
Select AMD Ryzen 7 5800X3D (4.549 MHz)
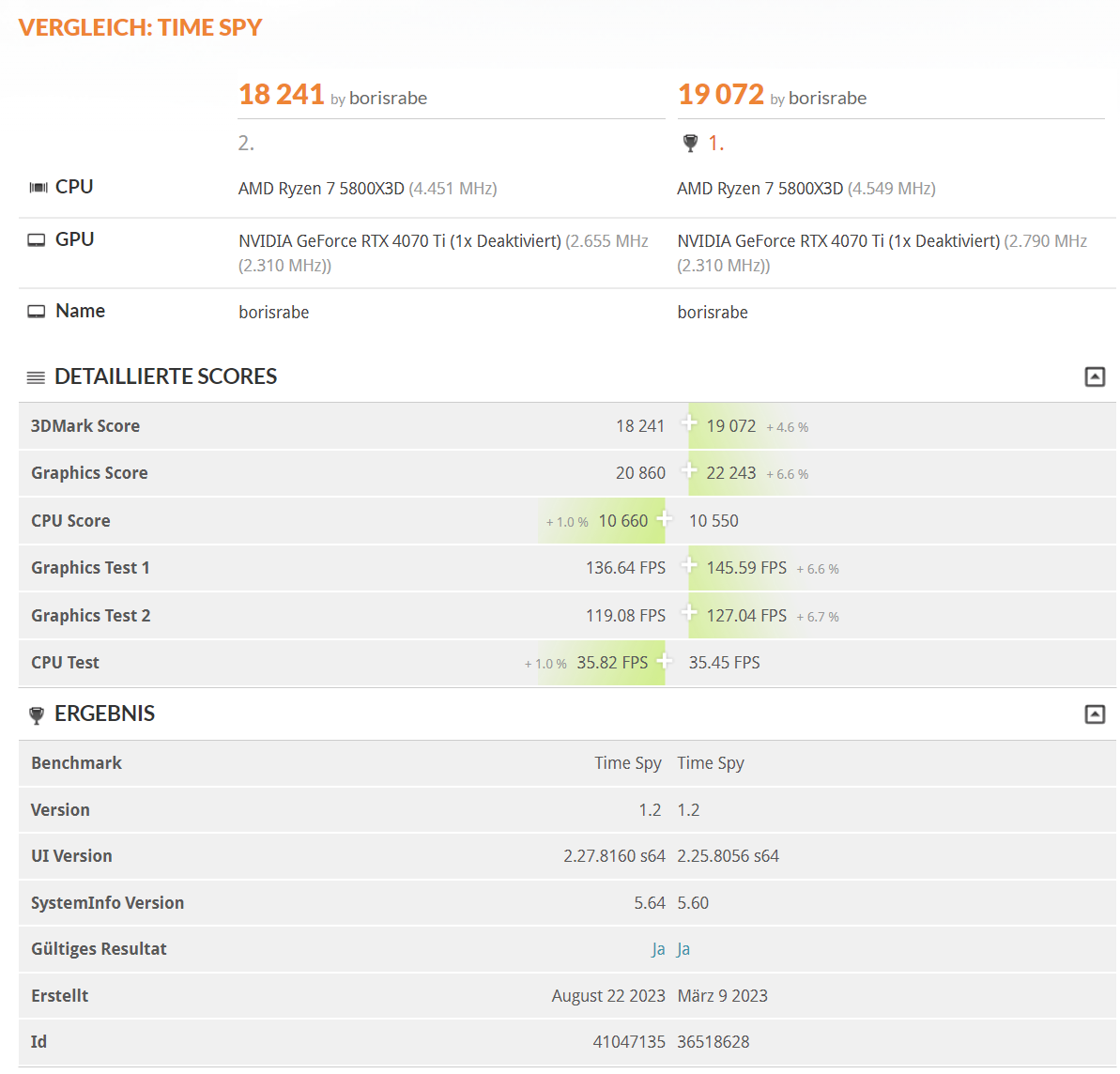pos(806,189)
